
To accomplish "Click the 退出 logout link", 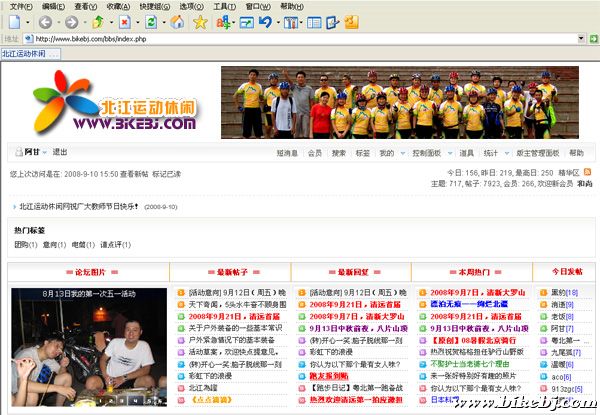I will pos(60,153).
